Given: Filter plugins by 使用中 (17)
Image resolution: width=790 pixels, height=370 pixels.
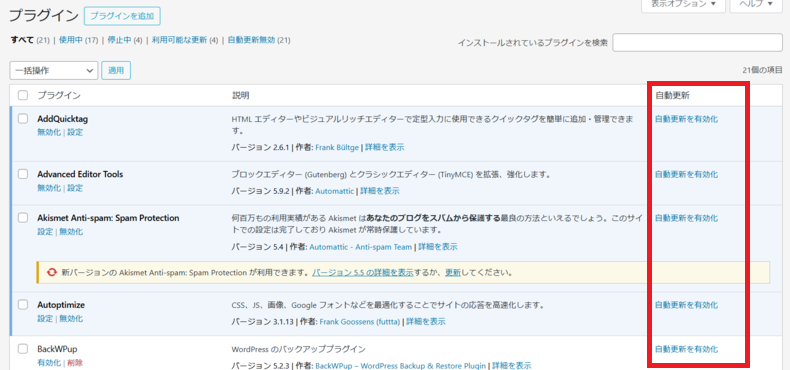Looking at the screenshot, I should tap(78, 40).
